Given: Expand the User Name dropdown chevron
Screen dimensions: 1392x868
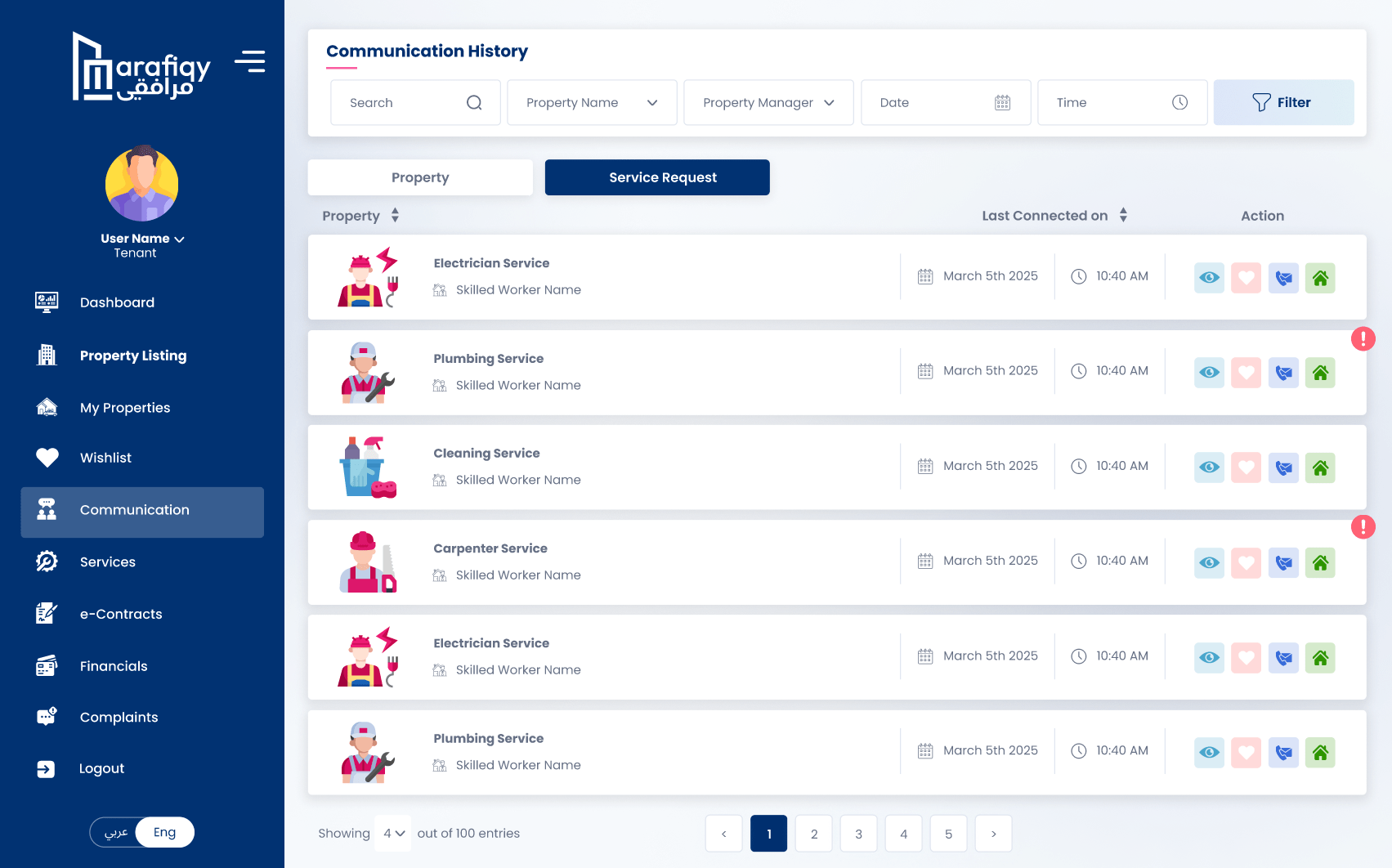Looking at the screenshot, I should (180, 239).
